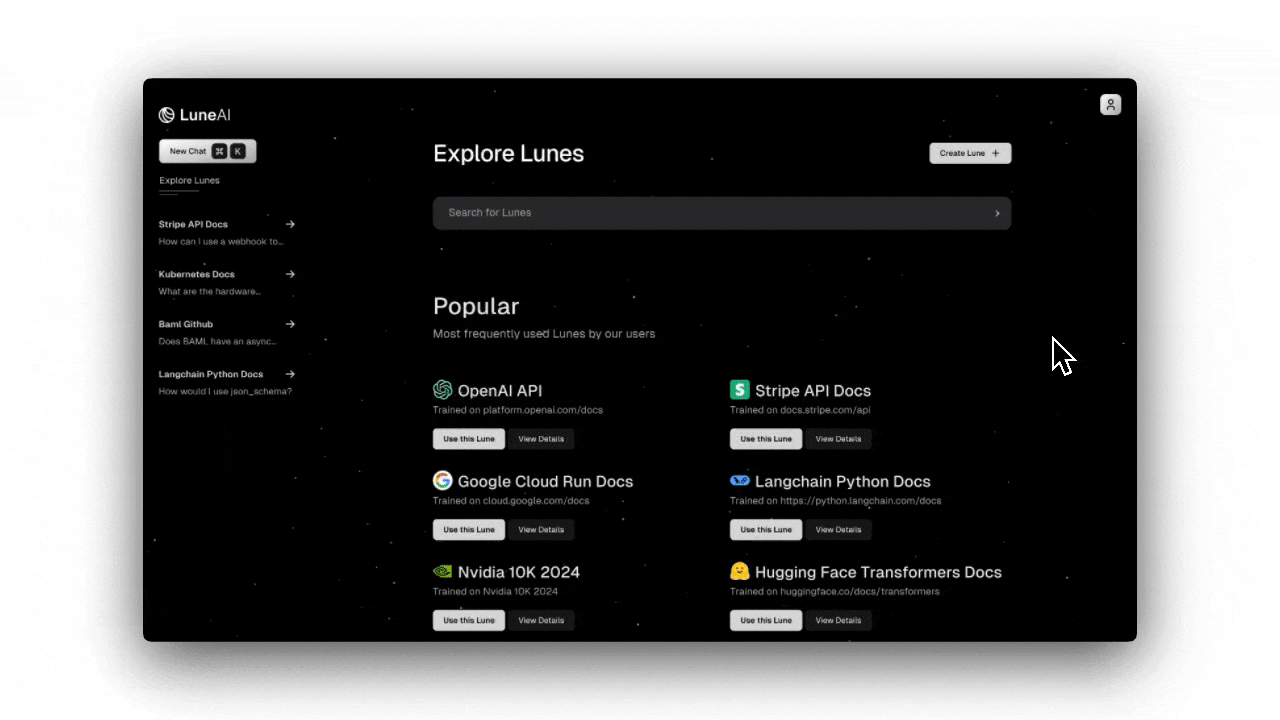Click the Explore Lunes page heading
The width and height of the screenshot is (1280, 720).
pos(508,154)
